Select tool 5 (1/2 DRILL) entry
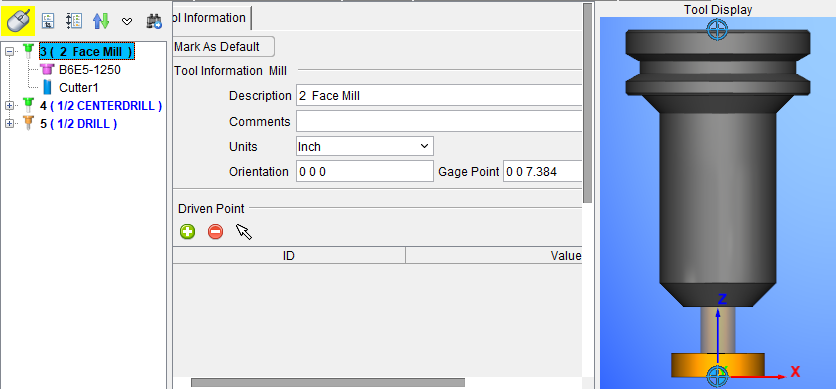The image size is (836, 389). point(79,124)
